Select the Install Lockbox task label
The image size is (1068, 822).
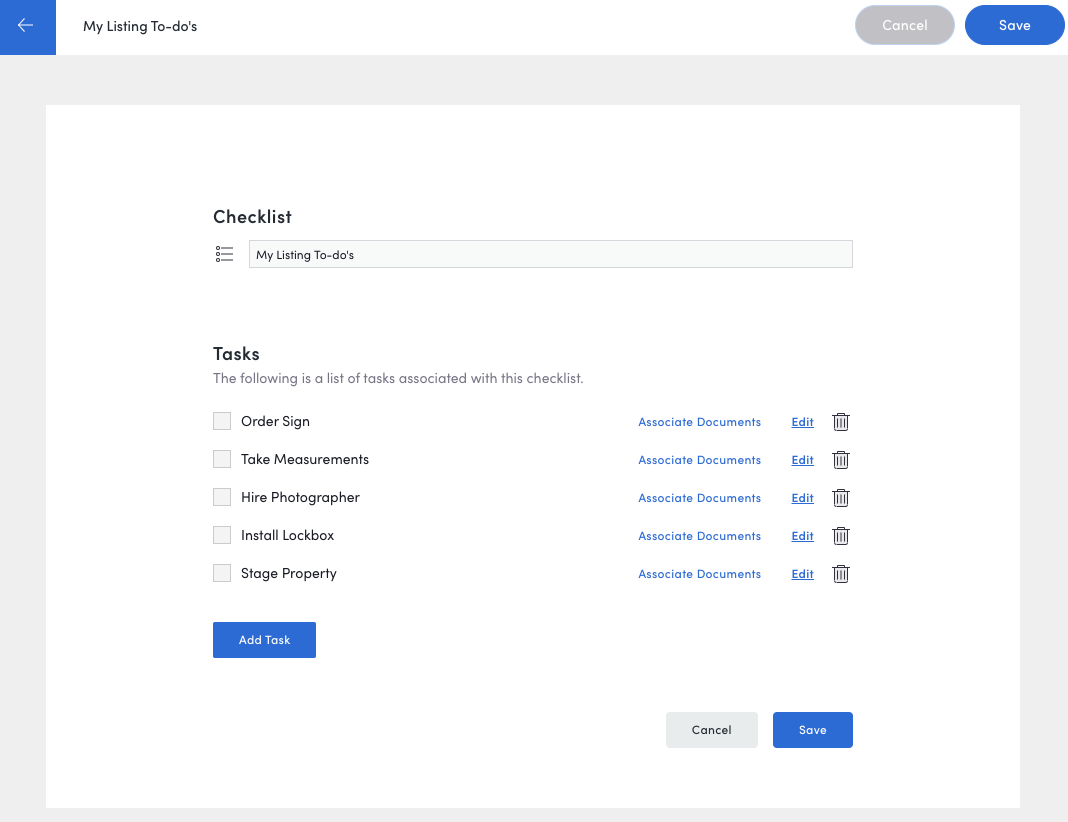287,536
